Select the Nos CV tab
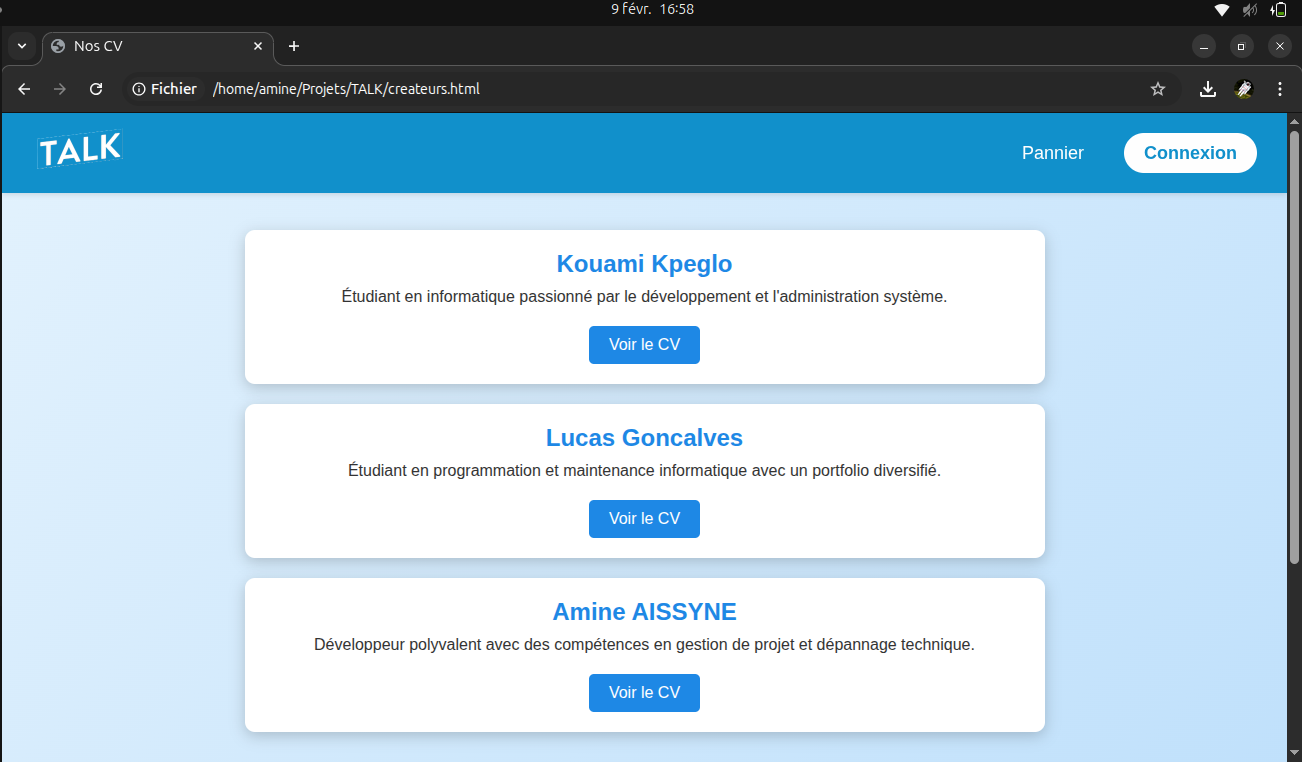Screen dimensions: 1302x762 click(150, 46)
